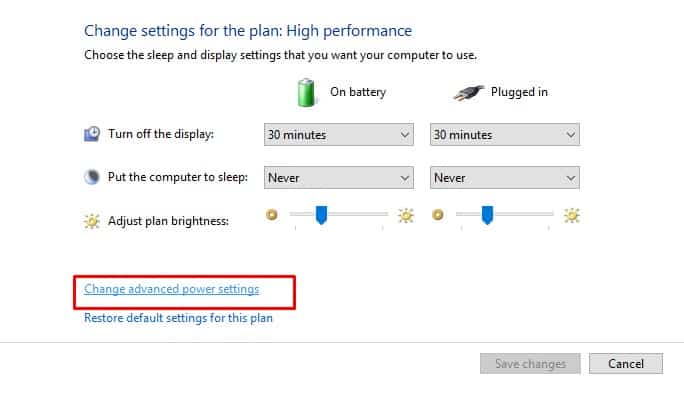Screen dimensions: 684x394
Task: Click the On battery brightness slider handle
Action: coord(321,215)
